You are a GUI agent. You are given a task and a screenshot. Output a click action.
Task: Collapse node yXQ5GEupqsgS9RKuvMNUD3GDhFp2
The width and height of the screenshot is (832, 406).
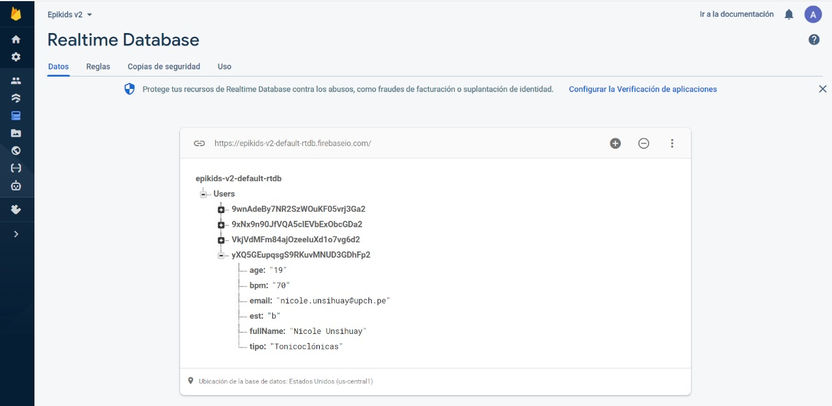coord(221,255)
